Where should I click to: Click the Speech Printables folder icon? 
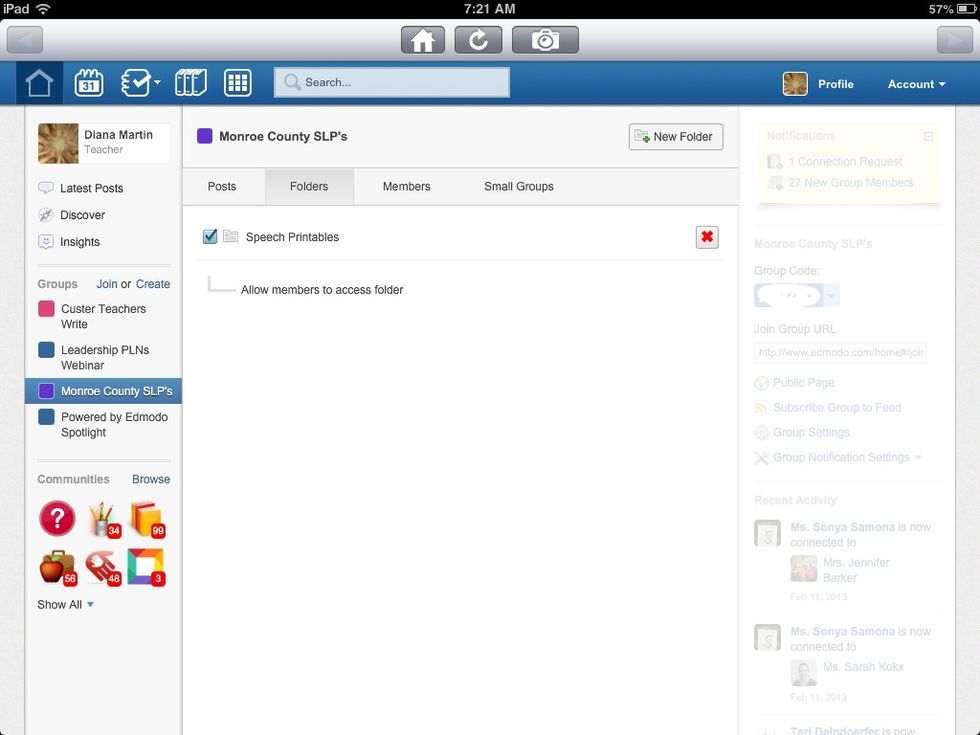point(231,236)
